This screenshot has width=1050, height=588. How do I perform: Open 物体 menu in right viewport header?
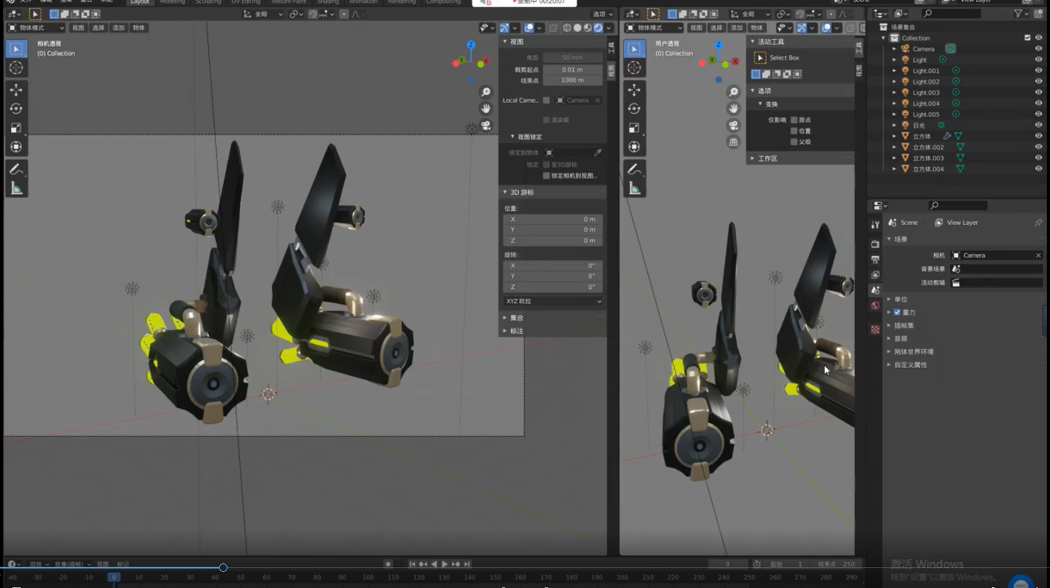point(757,28)
